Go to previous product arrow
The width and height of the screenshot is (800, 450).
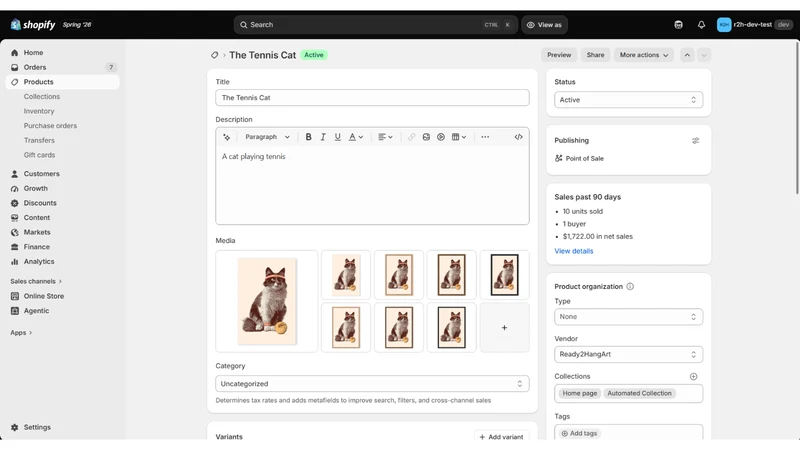point(687,55)
